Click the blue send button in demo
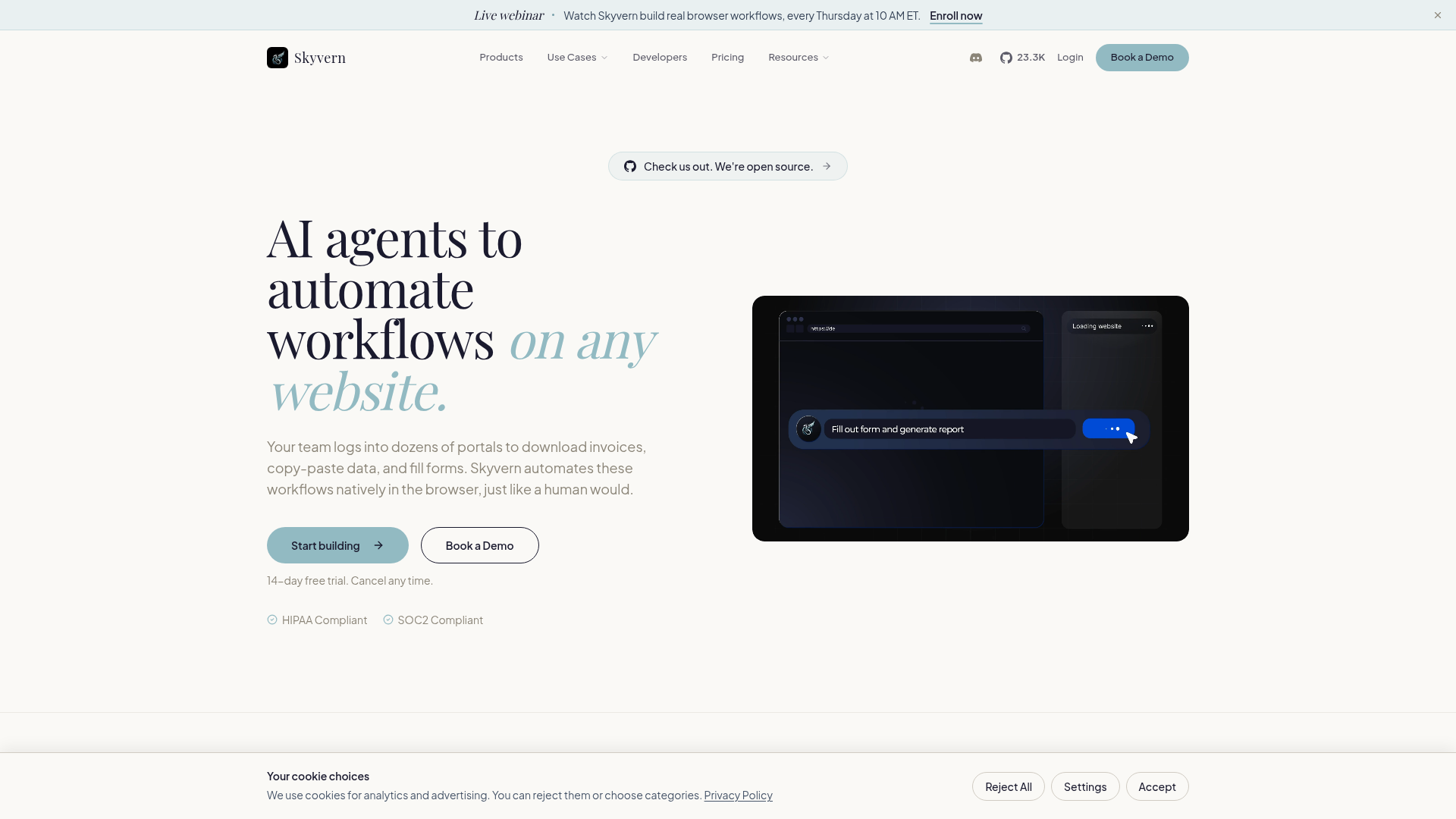Viewport: 1456px width, 819px height. (x=1109, y=428)
